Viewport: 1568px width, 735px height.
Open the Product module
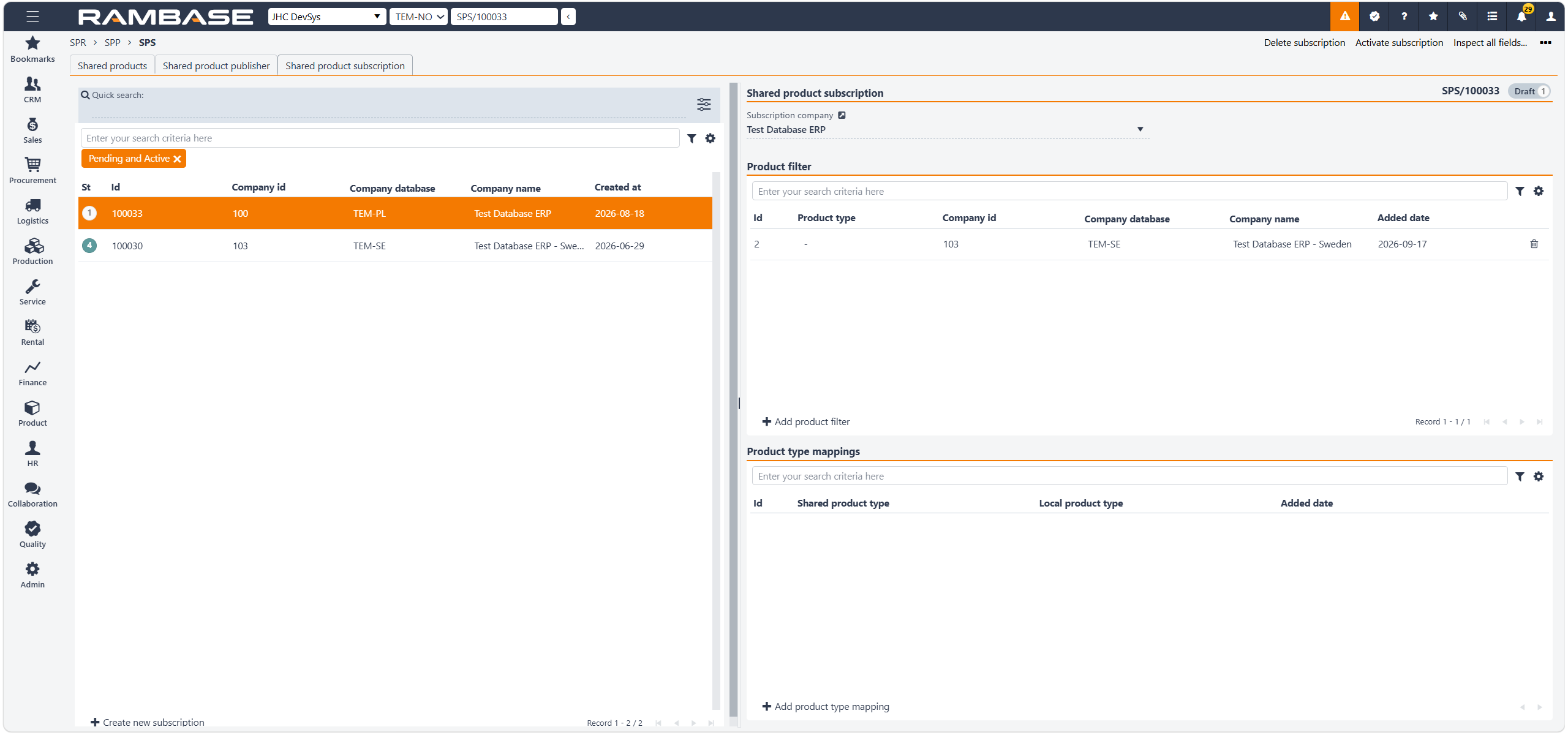pyautogui.click(x=32, y=413)
